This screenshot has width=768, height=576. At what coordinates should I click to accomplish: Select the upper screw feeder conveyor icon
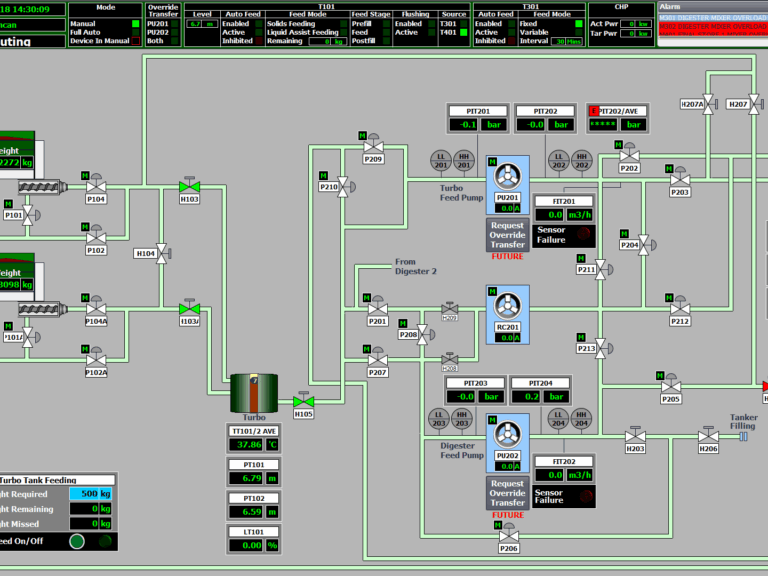(x=43, y=187)
